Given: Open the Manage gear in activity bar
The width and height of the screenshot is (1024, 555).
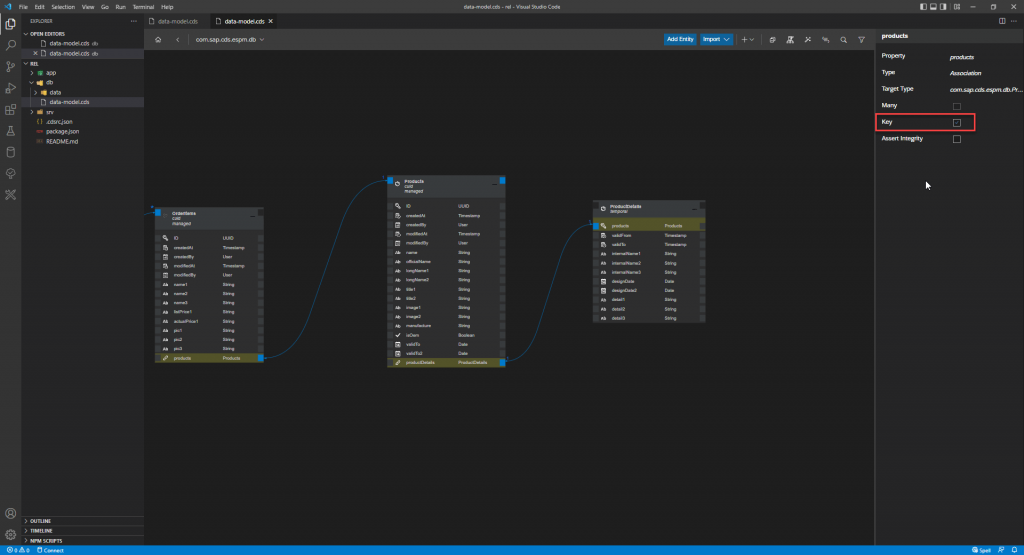Looking at the screenshot, I should tap(10, 535).
